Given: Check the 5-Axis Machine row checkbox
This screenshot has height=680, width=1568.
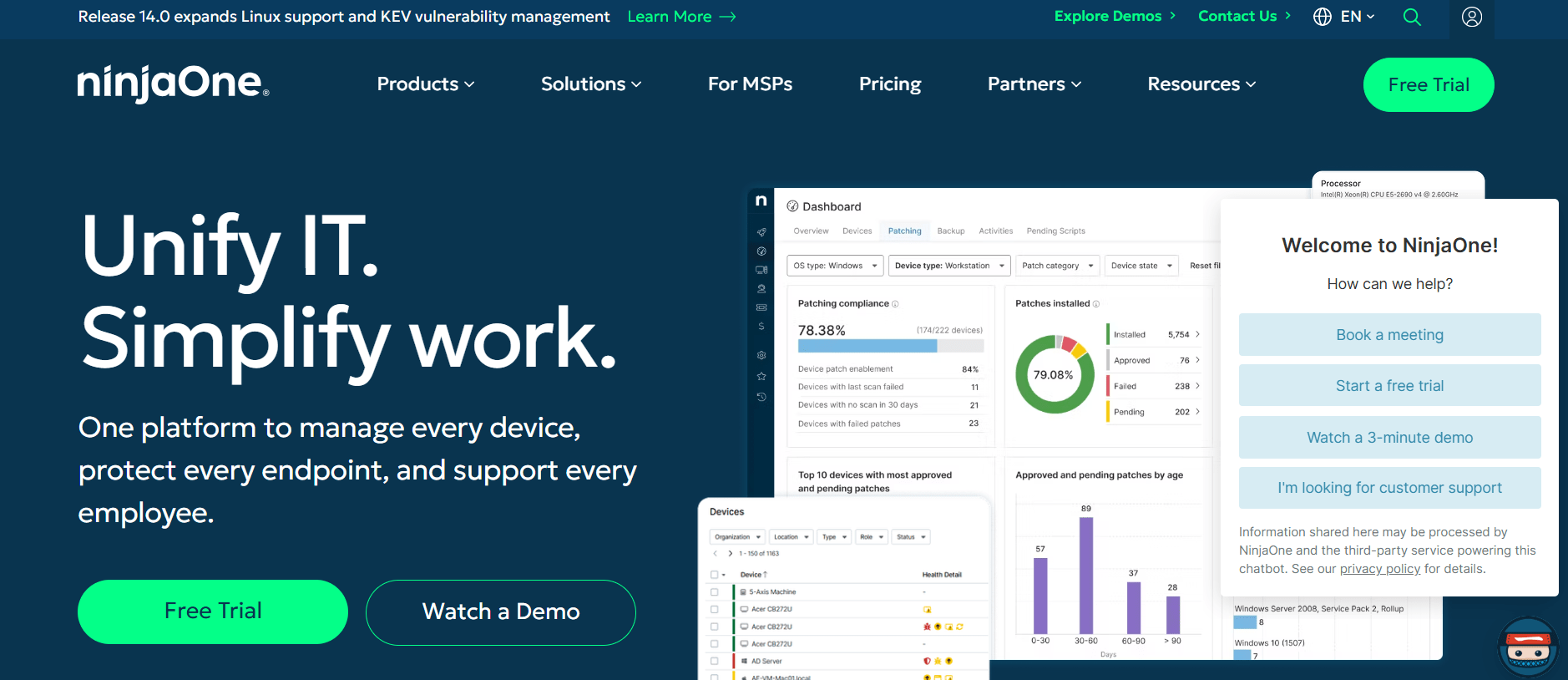Looking at the screenshot, I should click(x=714, y=591).
